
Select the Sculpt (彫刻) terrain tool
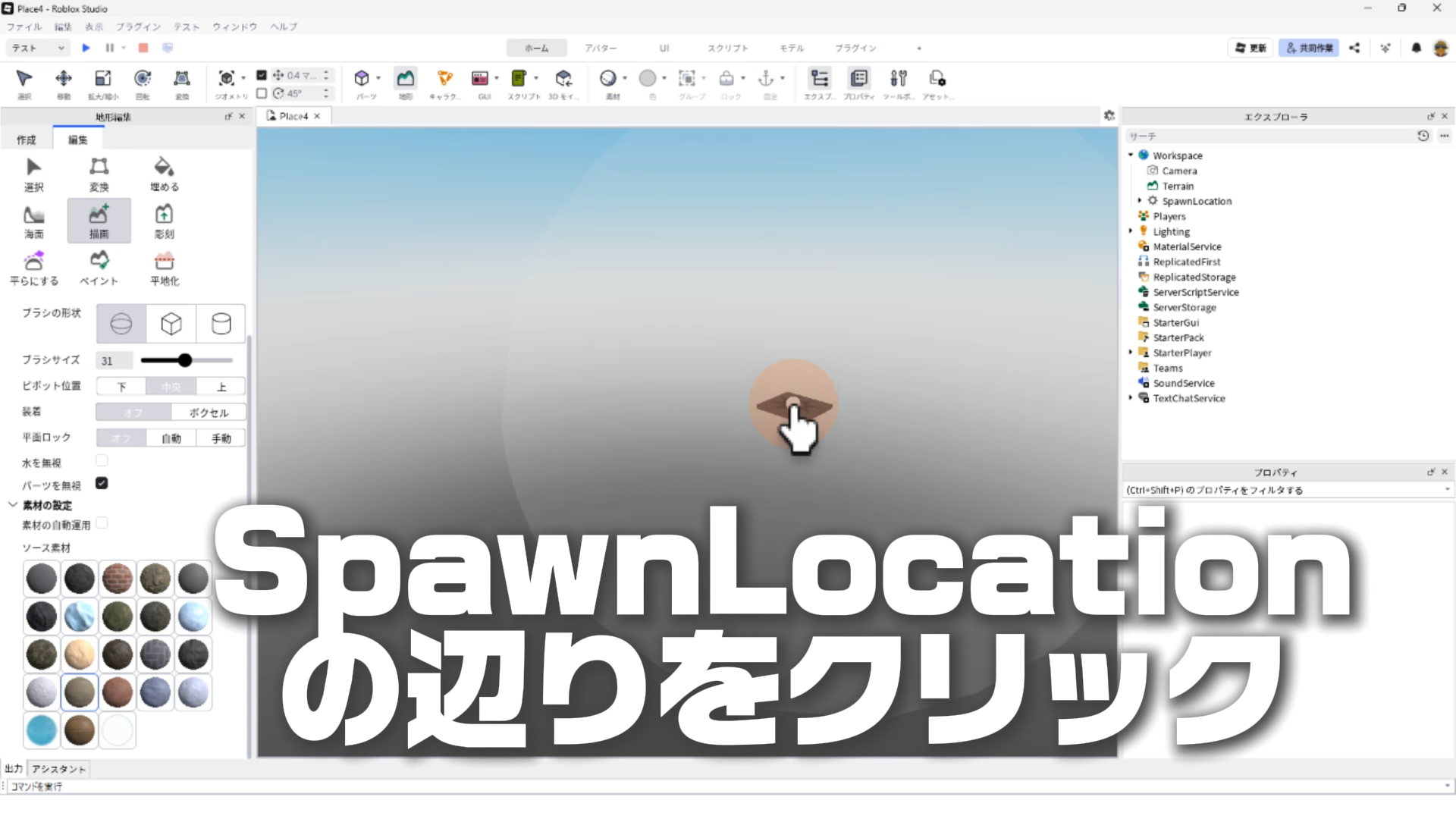pos(164,221)
